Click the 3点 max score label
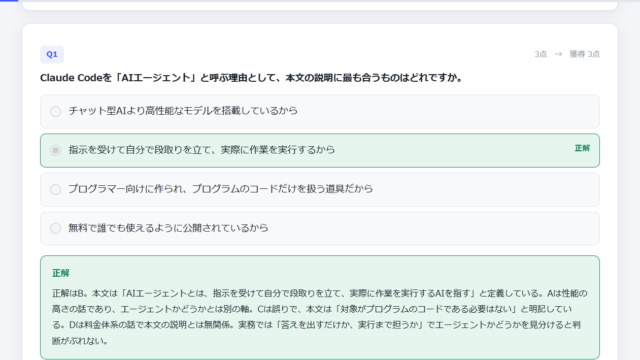Screen dimensions: 640x360 [x=540, y=54]
